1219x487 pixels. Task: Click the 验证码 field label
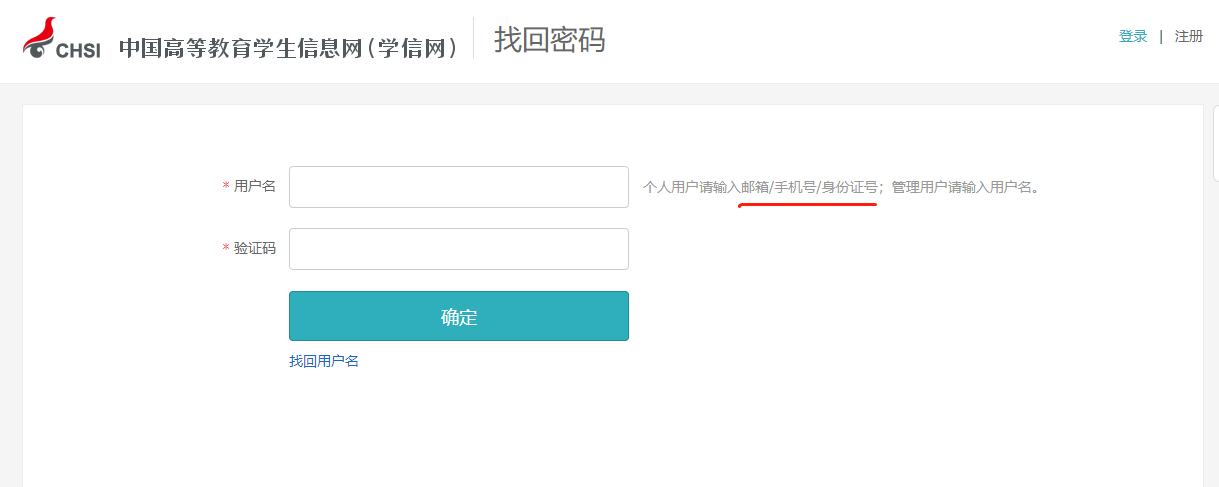coord(254,249)
